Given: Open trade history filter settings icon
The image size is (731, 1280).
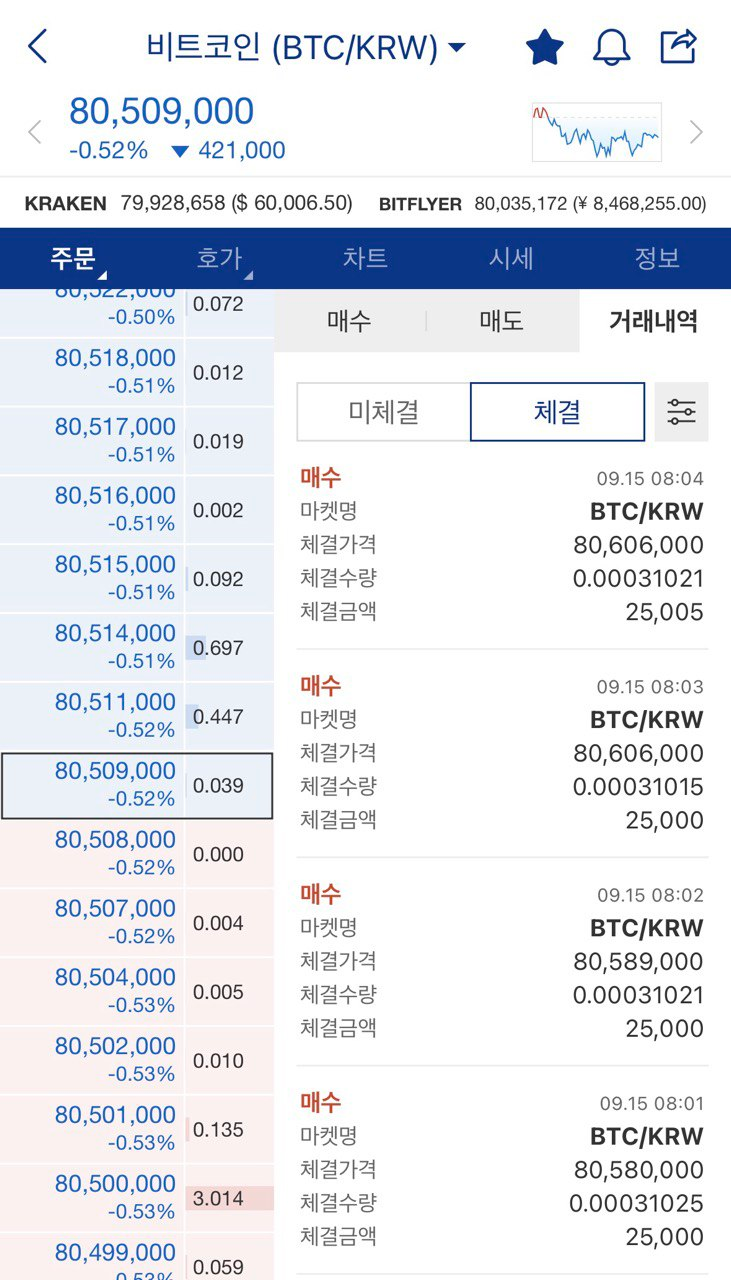Looking at the screenshot, I should click(x=682, y=412).
